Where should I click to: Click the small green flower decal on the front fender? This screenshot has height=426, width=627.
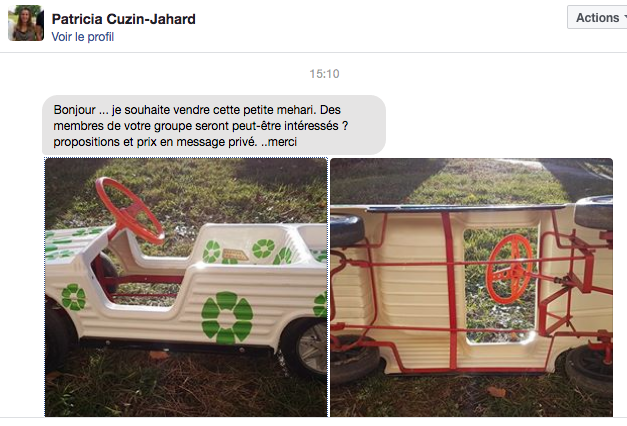click(x=74, y=297)
